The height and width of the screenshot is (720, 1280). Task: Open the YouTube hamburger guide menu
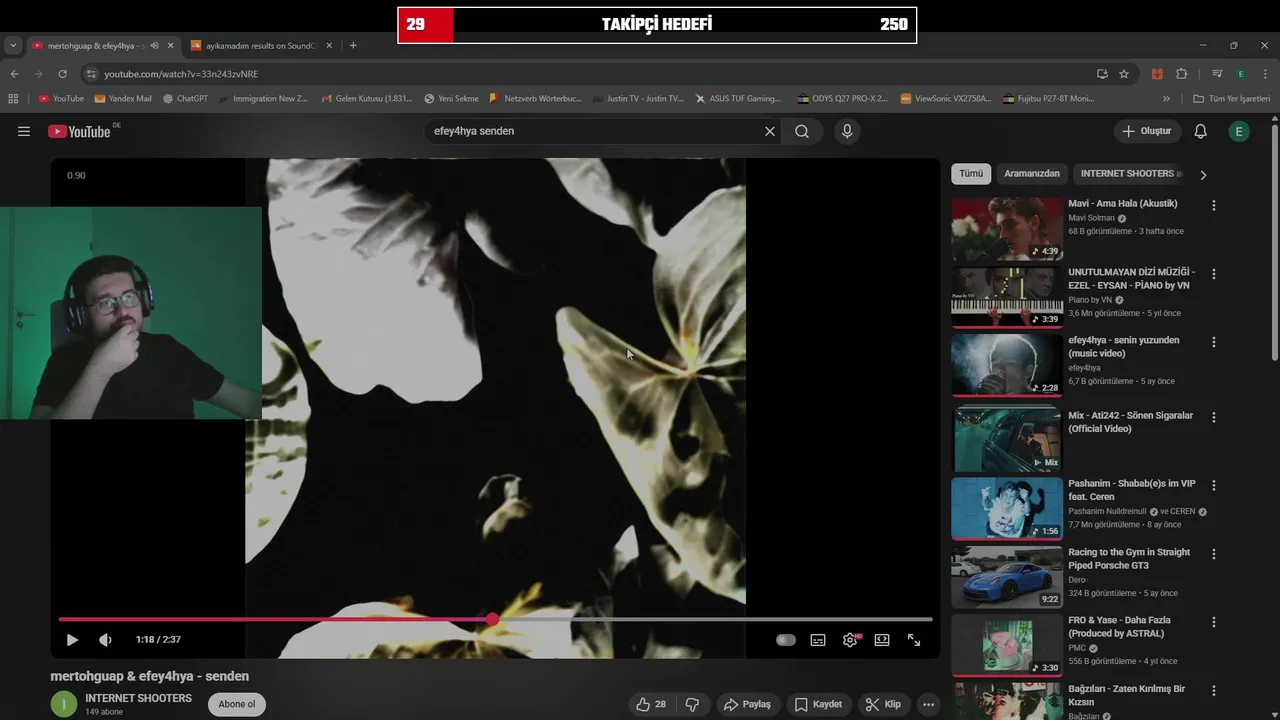pos(24,131)
